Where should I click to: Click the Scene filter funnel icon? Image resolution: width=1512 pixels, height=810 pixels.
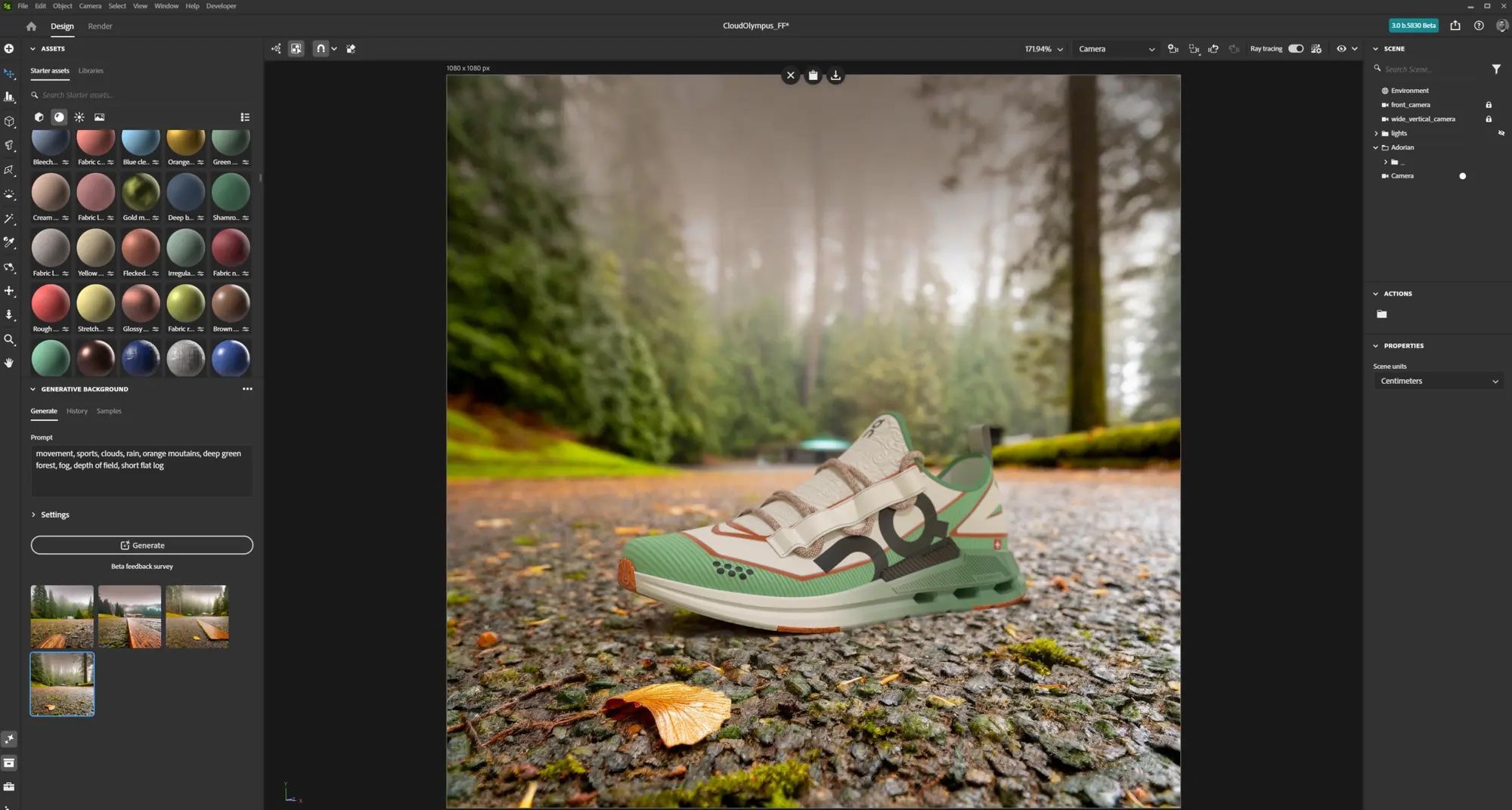pos(1496,69)
